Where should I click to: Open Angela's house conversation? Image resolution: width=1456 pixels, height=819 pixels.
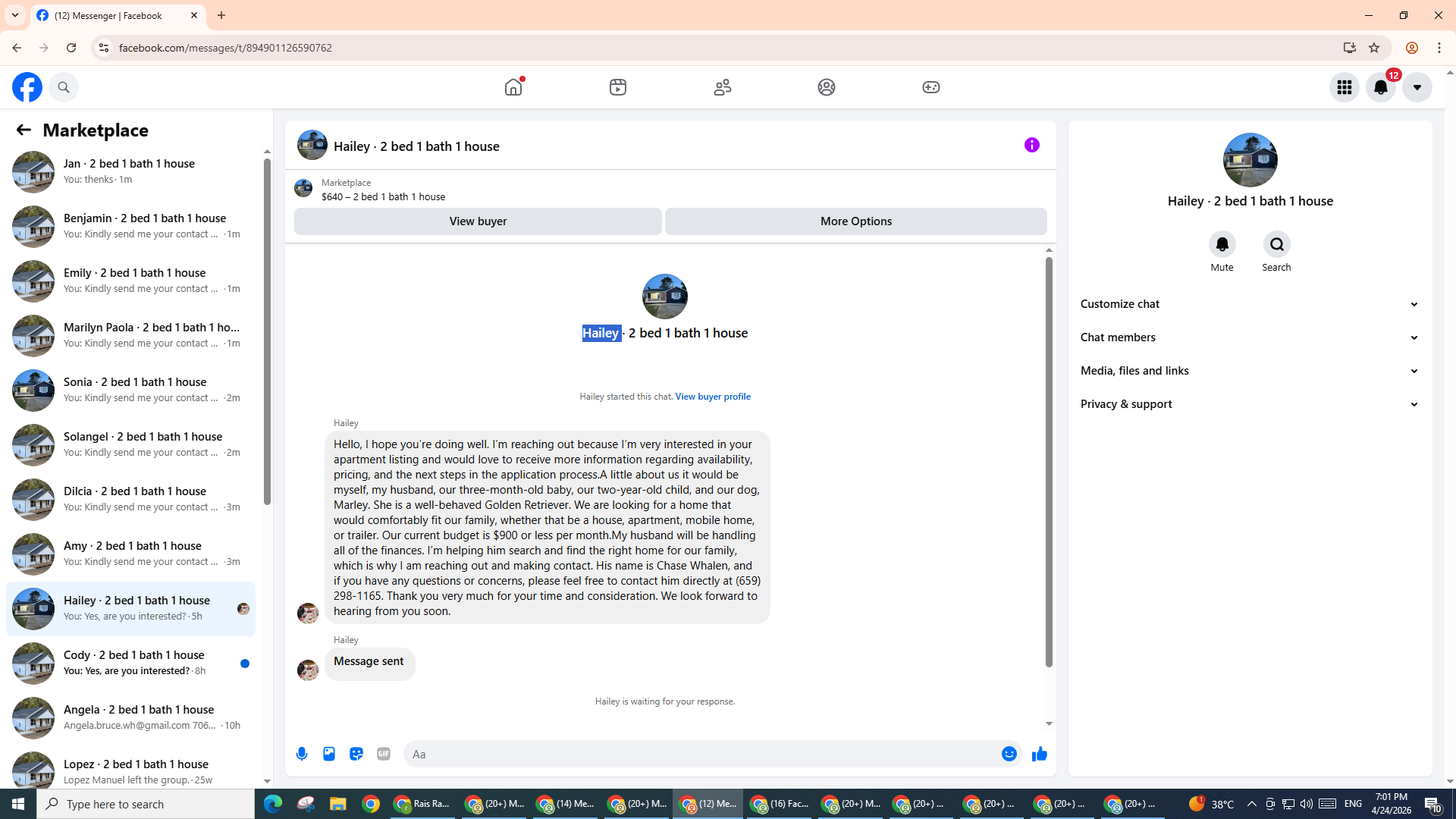tap(130, 717)
